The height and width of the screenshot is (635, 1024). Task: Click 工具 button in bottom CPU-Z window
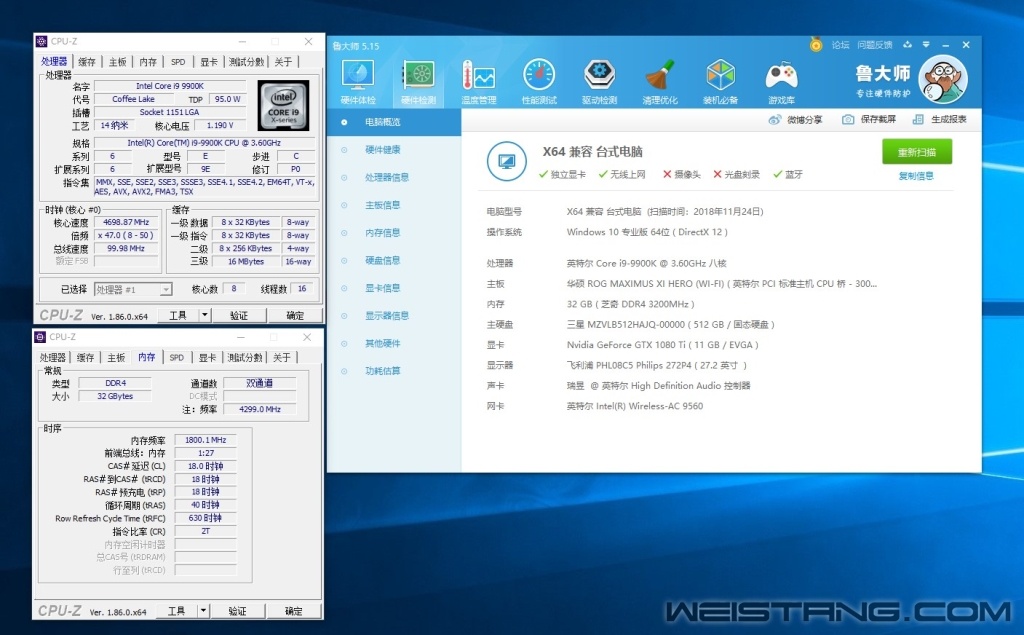[177, 611]
